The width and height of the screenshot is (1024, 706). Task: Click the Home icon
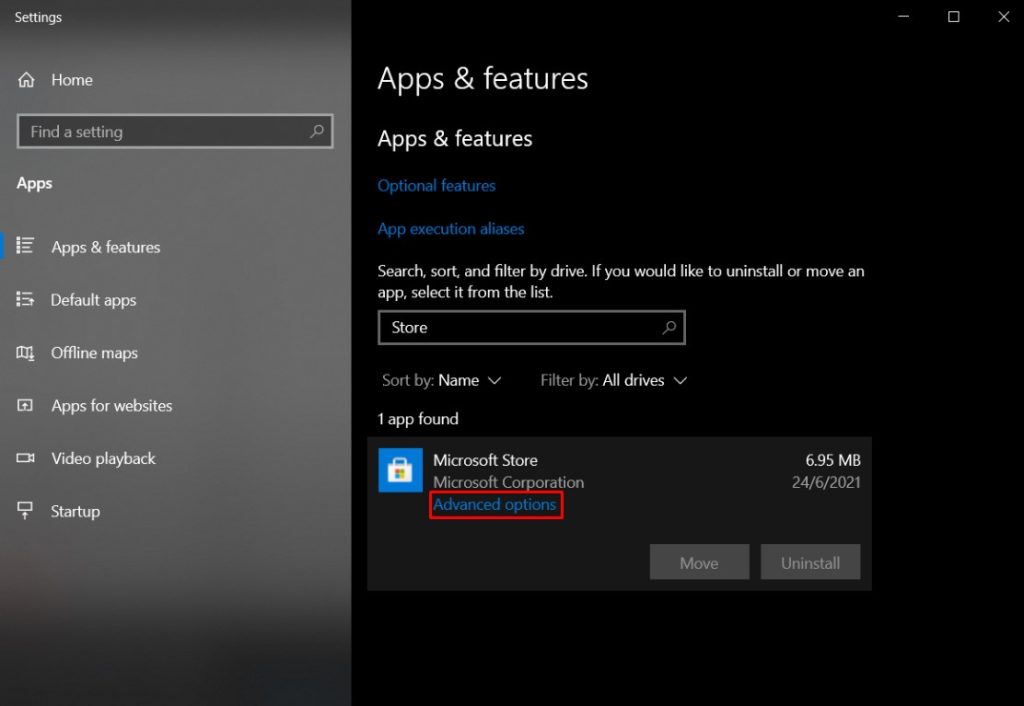point(25,80)
